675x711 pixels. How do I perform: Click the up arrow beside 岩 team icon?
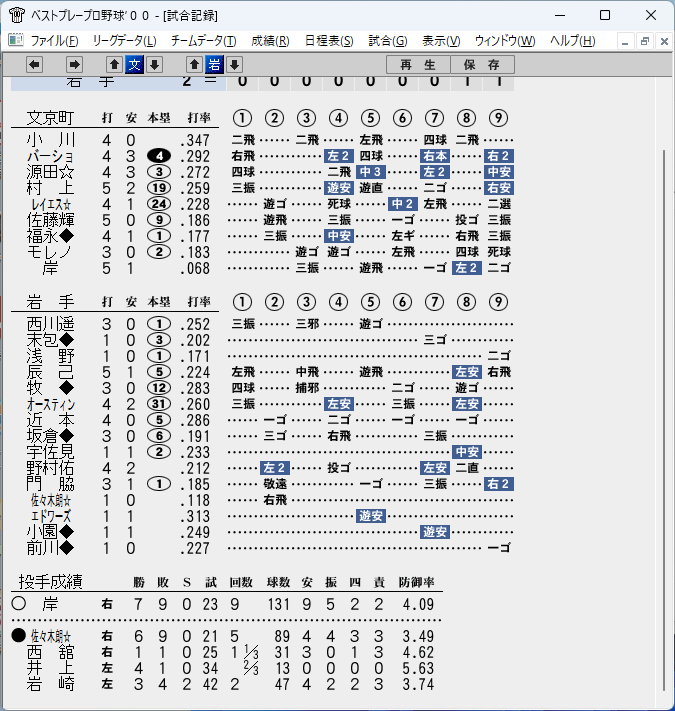click(x=194, y=64)
